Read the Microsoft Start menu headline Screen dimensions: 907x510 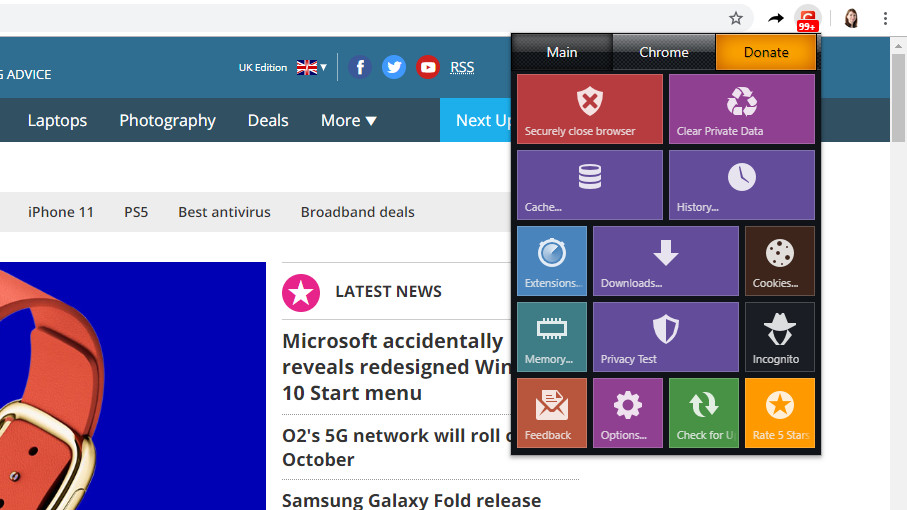[397, 367]
